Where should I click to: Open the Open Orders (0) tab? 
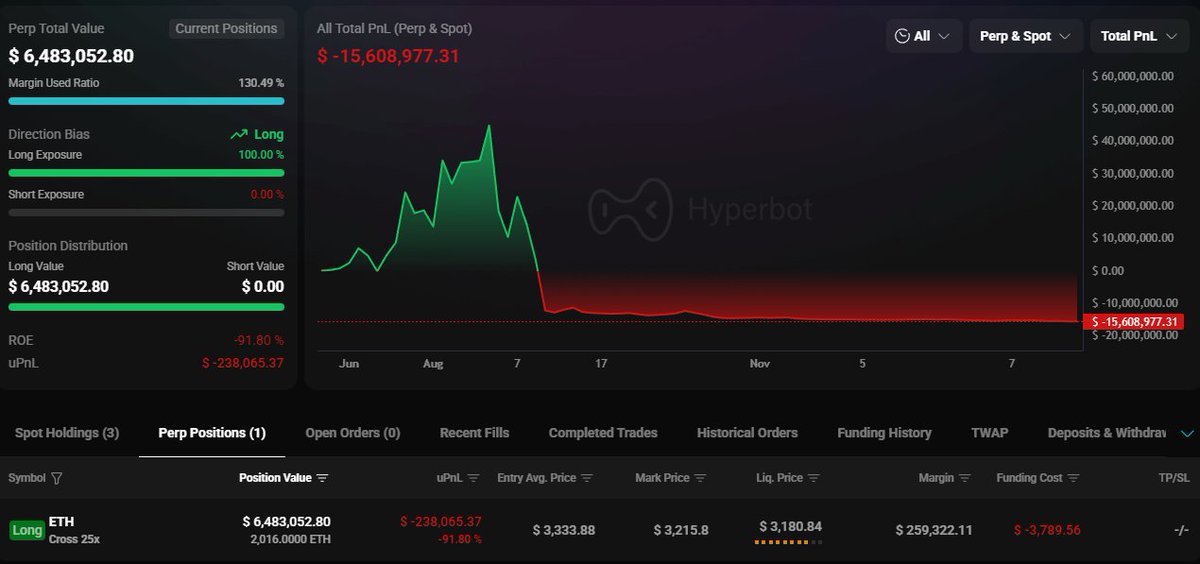pos(353,433)
